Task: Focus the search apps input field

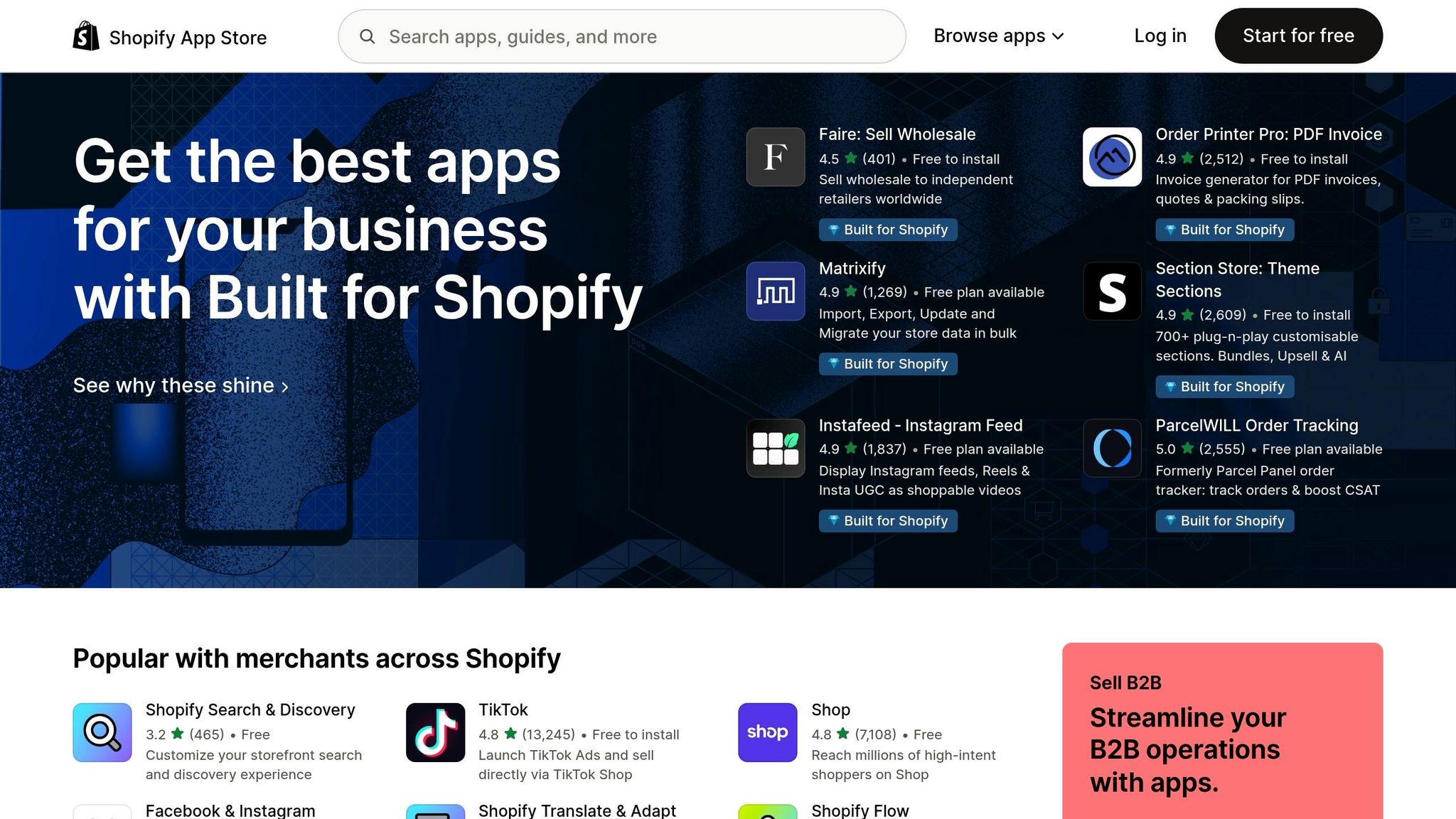Action: [622, 36]
